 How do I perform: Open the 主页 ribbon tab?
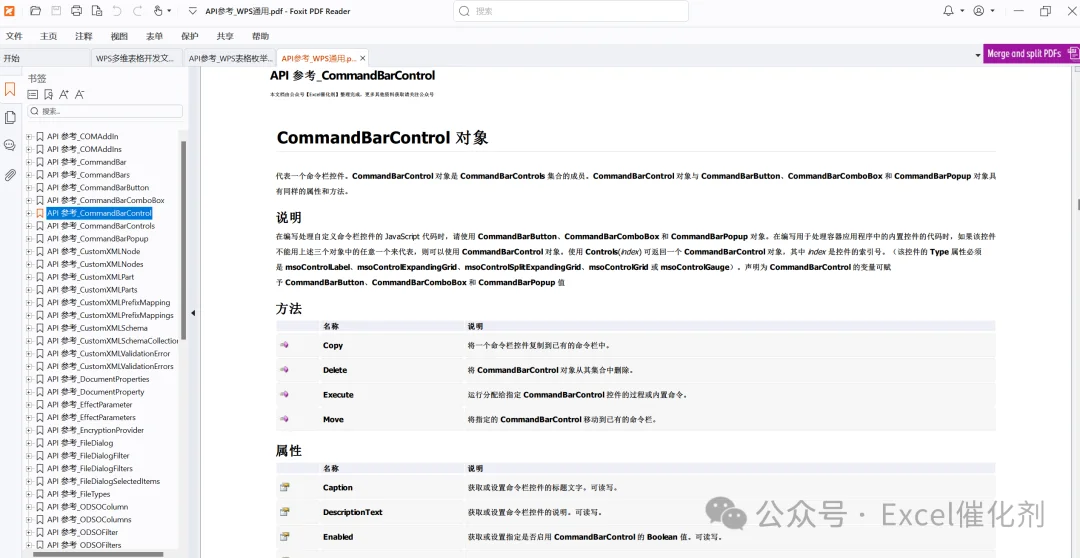(48, 37)
